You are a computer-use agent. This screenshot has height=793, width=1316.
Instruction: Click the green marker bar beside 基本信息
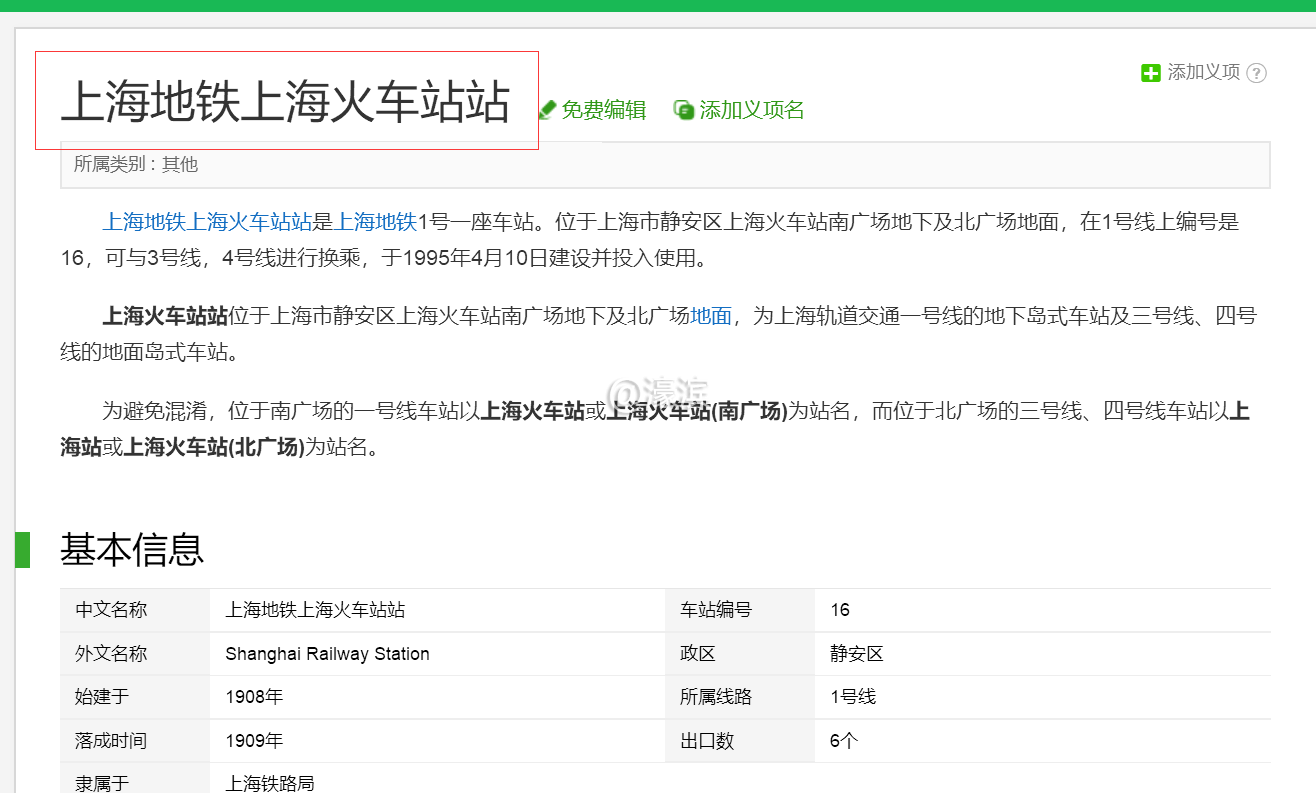point(22,550)
